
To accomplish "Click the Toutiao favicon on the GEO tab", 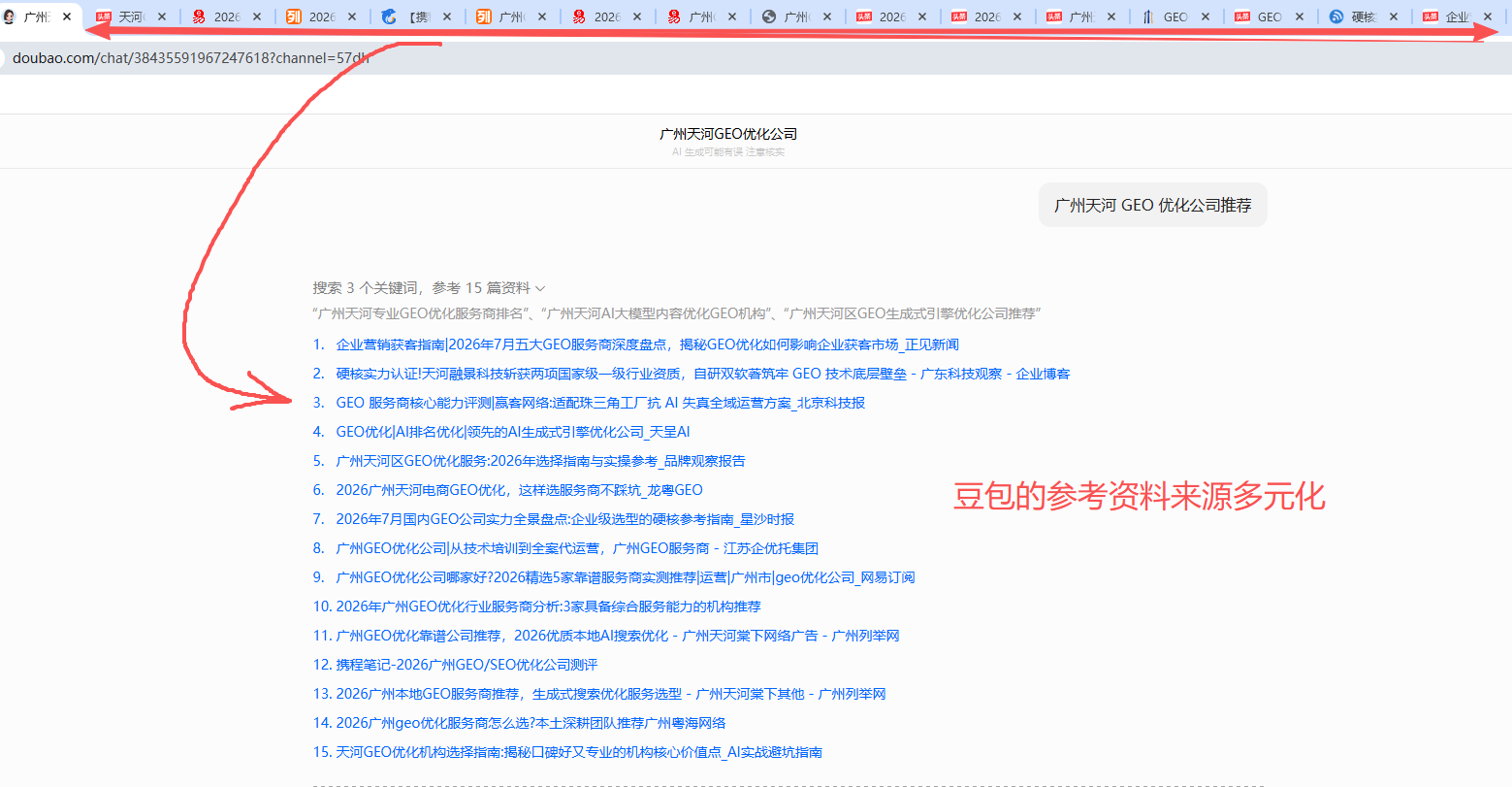I will pyautogui.click(x=1242, y=16).
